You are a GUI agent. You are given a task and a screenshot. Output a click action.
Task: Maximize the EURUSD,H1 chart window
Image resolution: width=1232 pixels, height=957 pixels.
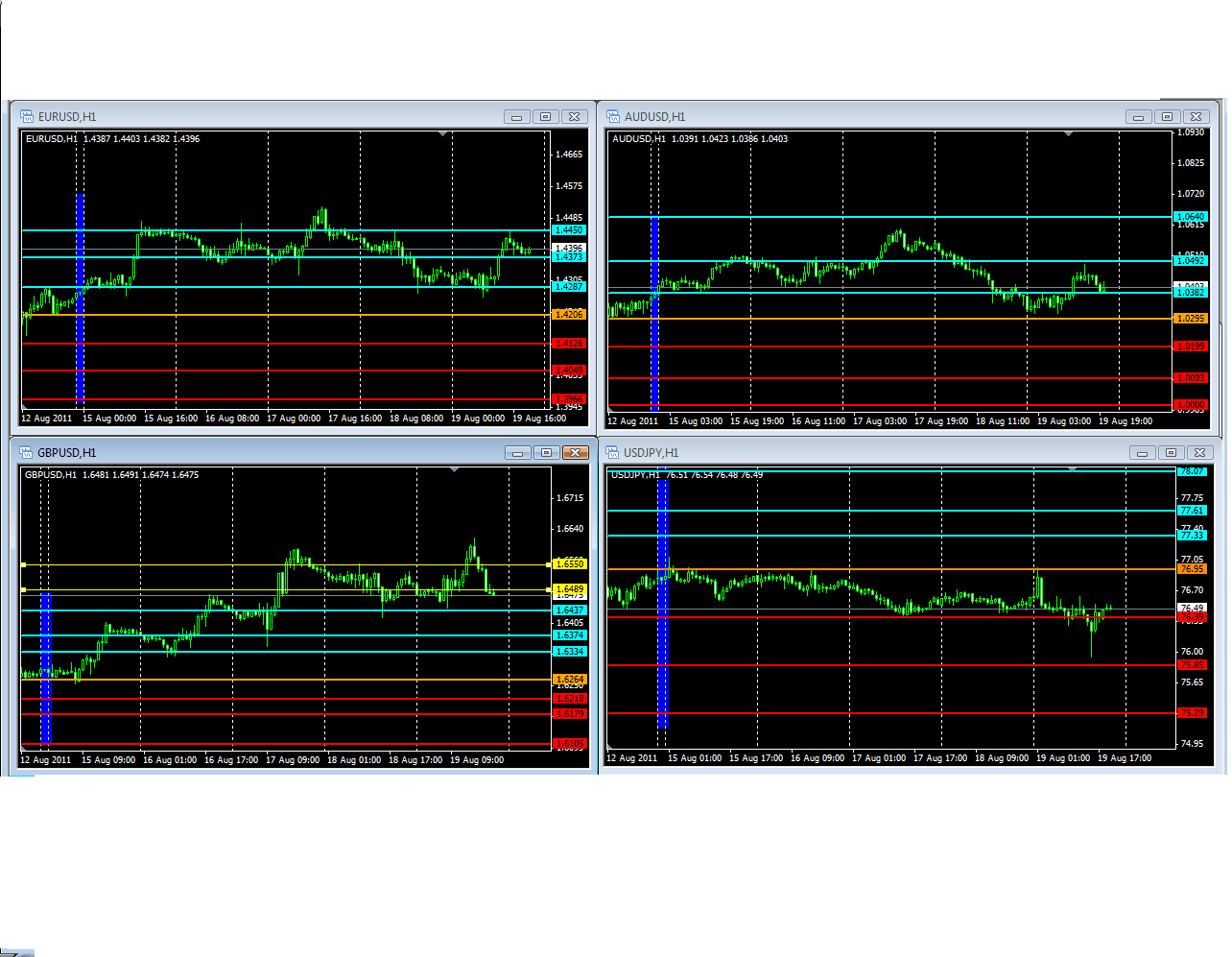pyautogui.click(x=546, y=117)
